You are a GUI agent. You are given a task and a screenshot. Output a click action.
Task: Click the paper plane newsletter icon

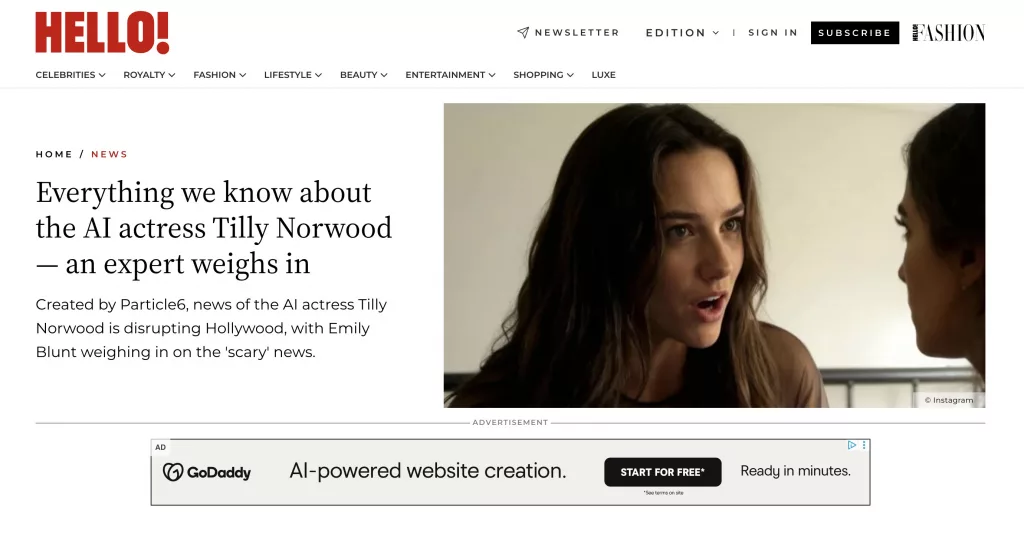coord(522,33)
